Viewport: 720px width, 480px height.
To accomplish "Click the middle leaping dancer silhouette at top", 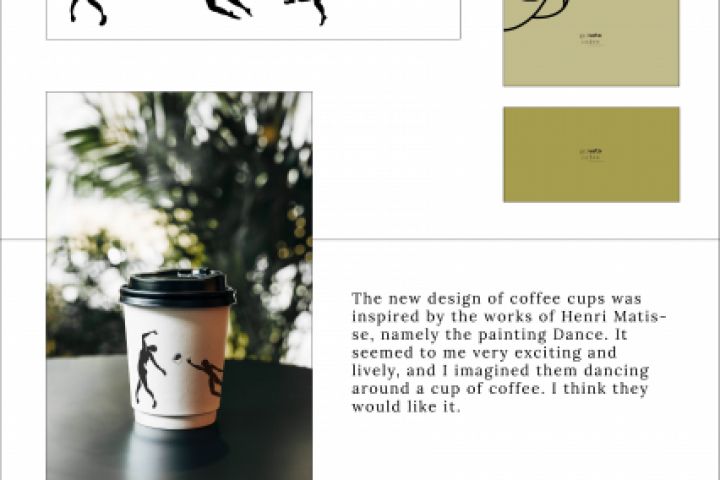I will pos(229,9).
